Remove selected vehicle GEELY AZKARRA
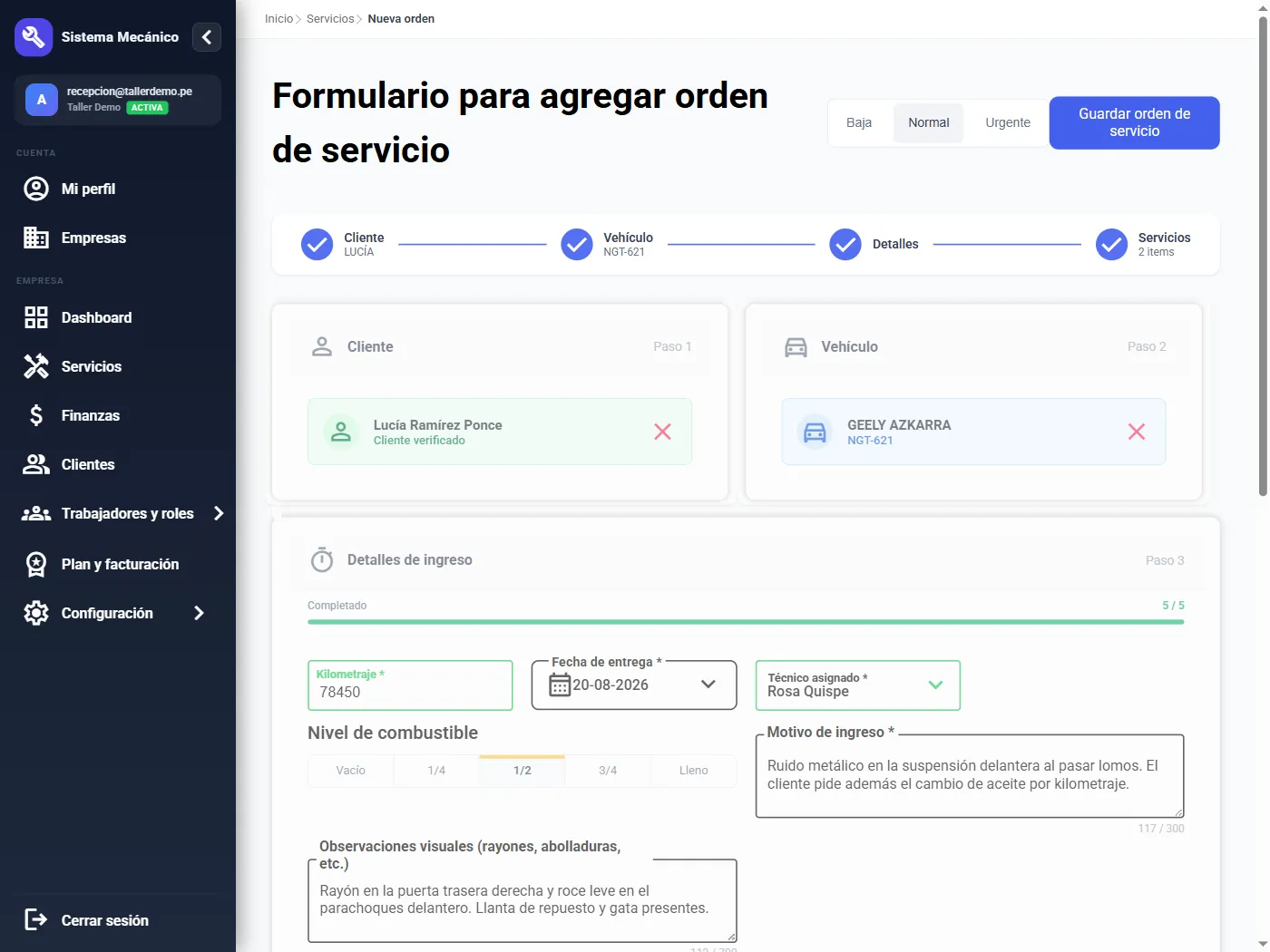 click(x=1137, y=432)
